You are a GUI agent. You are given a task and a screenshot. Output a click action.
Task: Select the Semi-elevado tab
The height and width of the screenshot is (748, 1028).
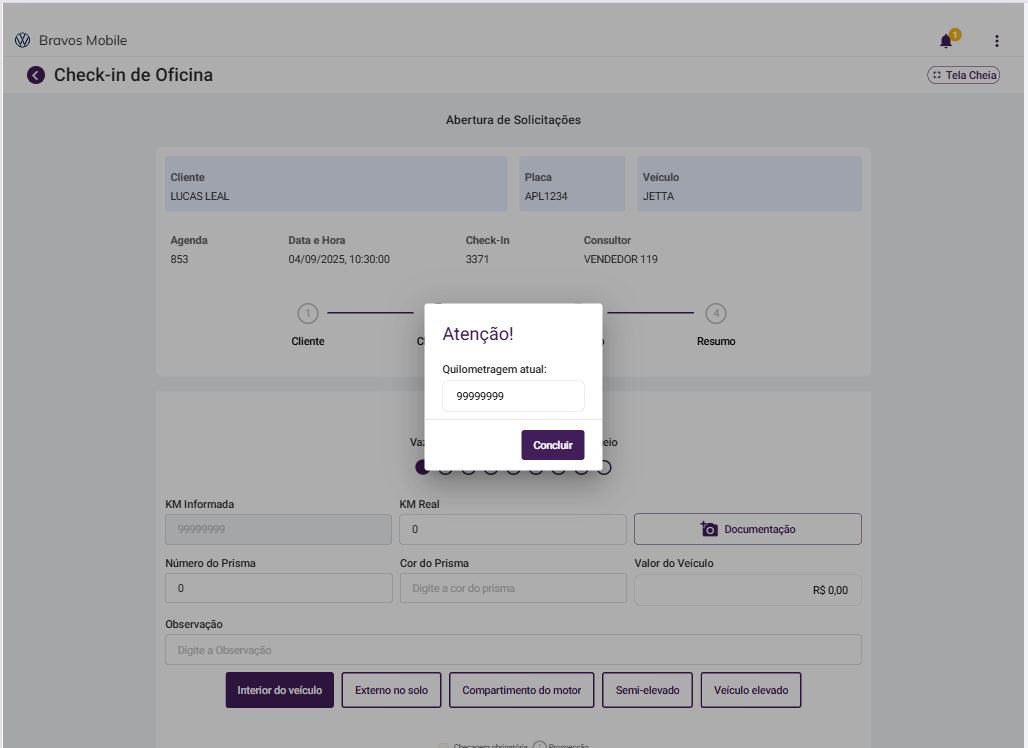click(647, 690)
